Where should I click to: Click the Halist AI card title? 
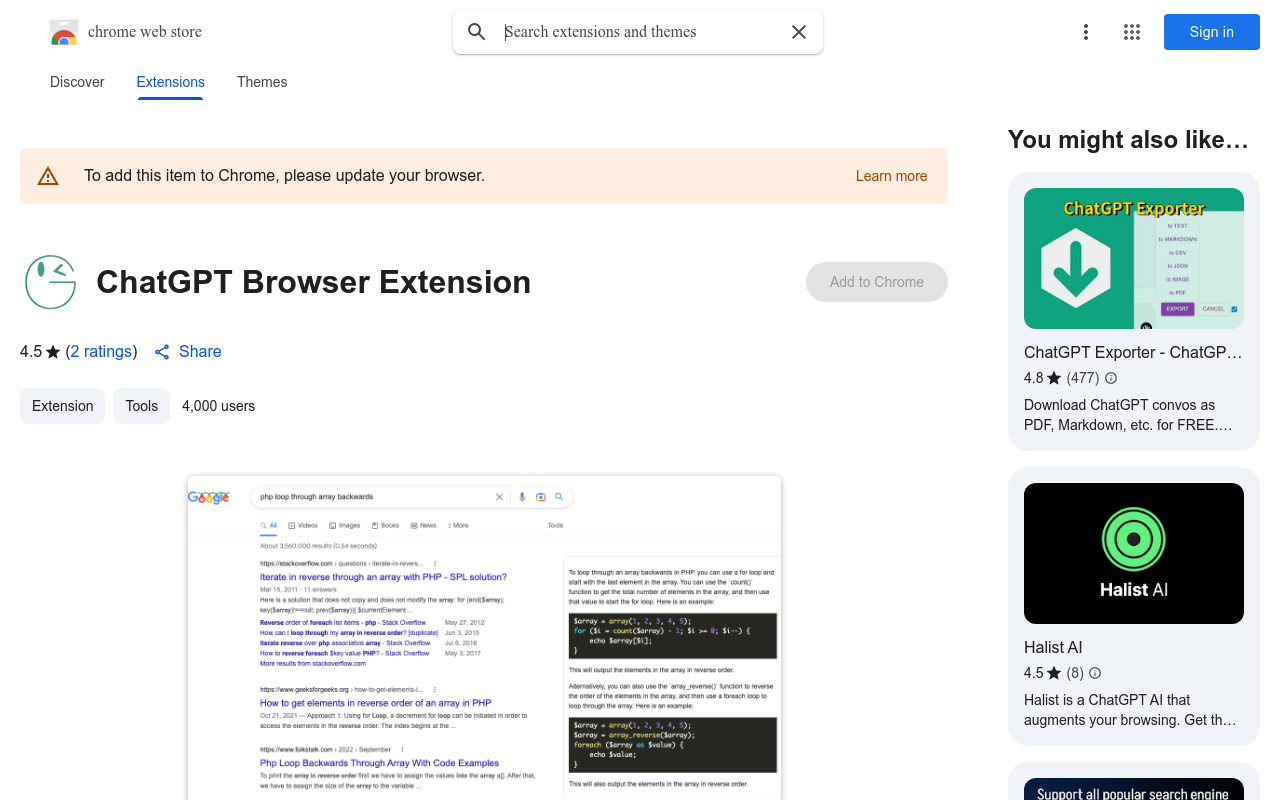1053,647
